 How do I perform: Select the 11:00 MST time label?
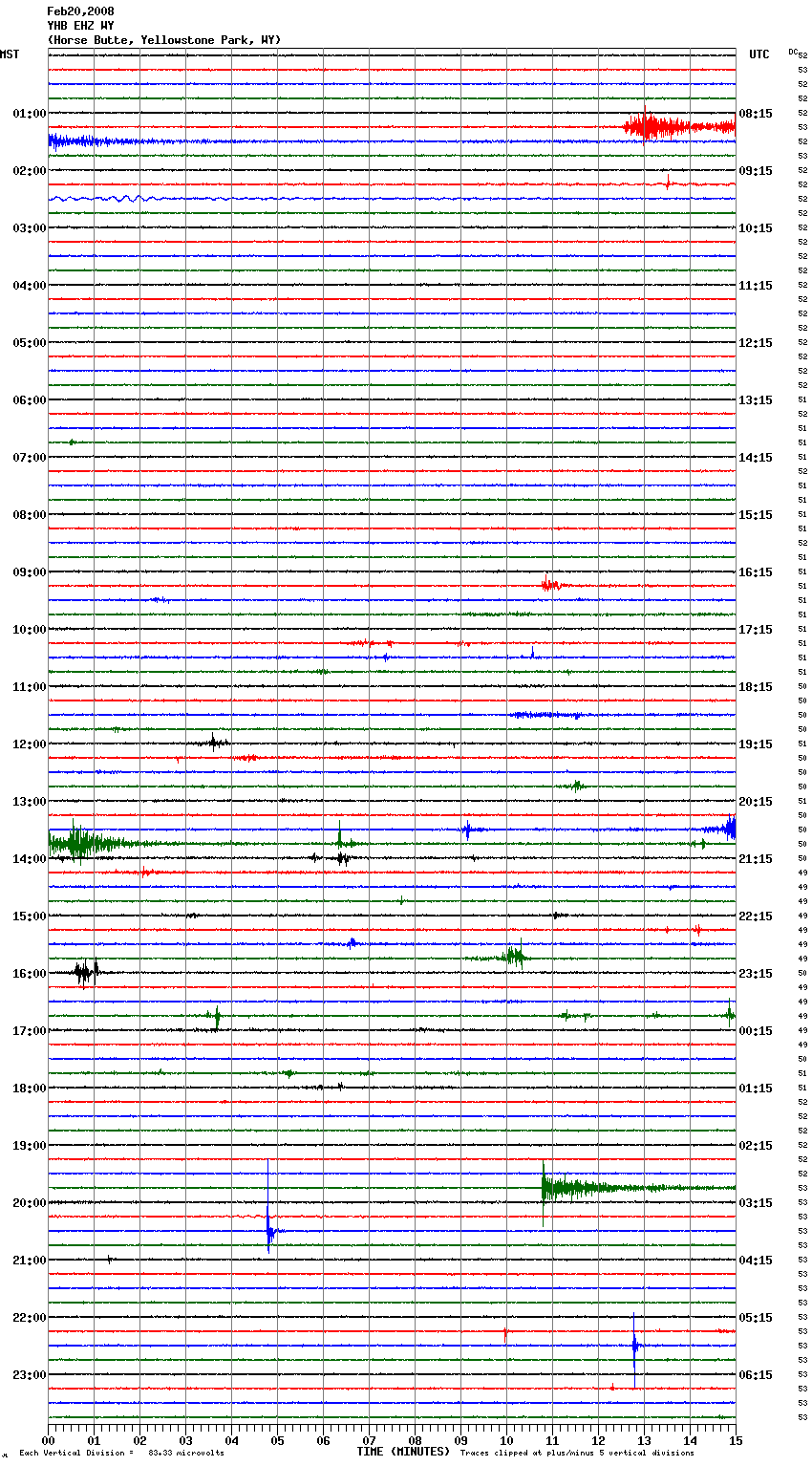pos(30,687)
